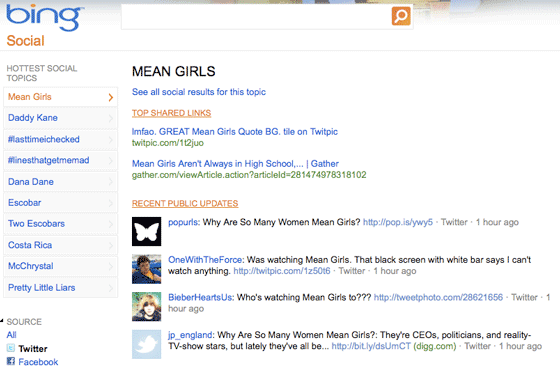
Task: Open BieberHeartsUs profile avatar
Action: [x=146, y=306]
